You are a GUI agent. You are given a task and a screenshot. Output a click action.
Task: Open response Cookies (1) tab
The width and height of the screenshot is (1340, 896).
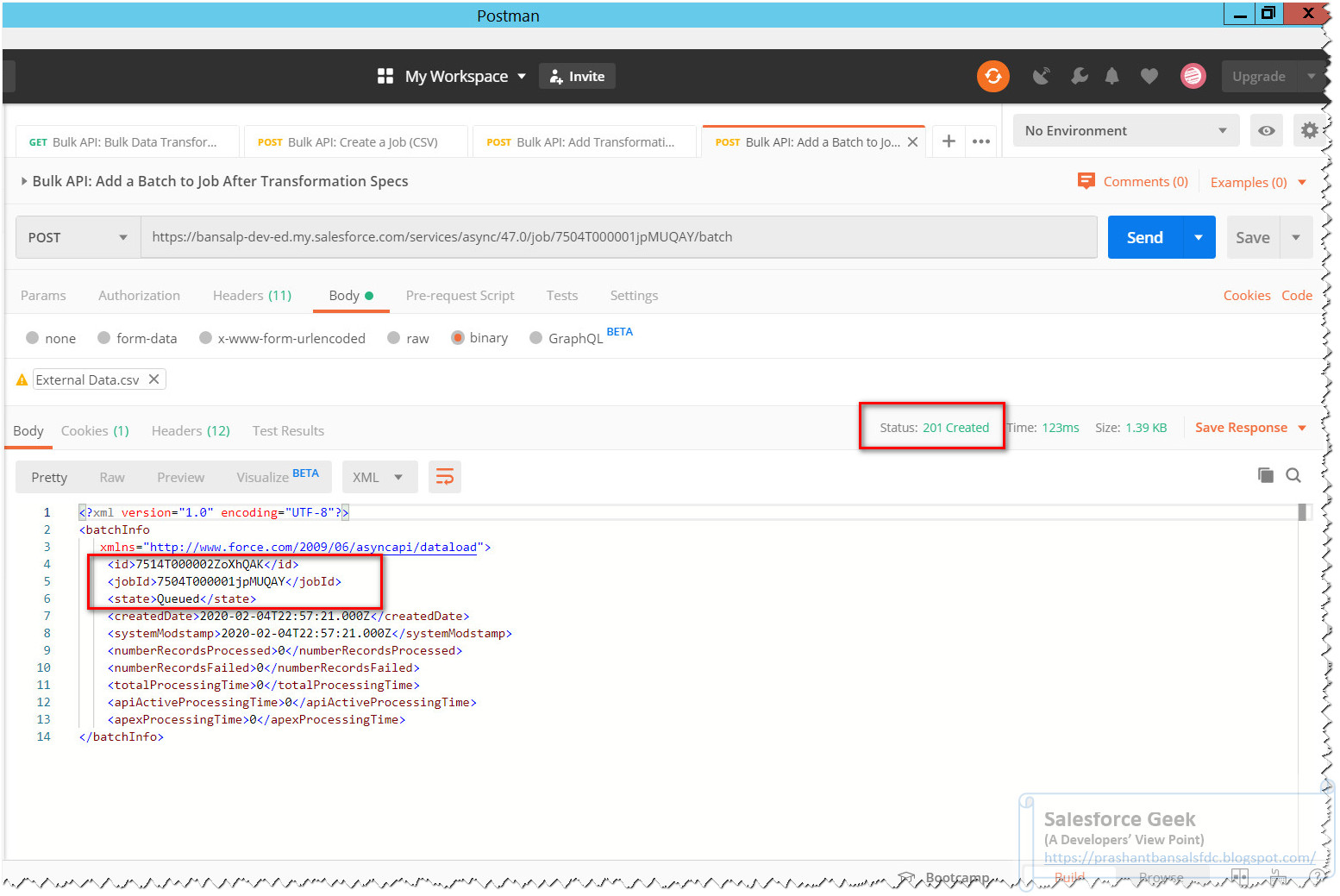(95, 430)
